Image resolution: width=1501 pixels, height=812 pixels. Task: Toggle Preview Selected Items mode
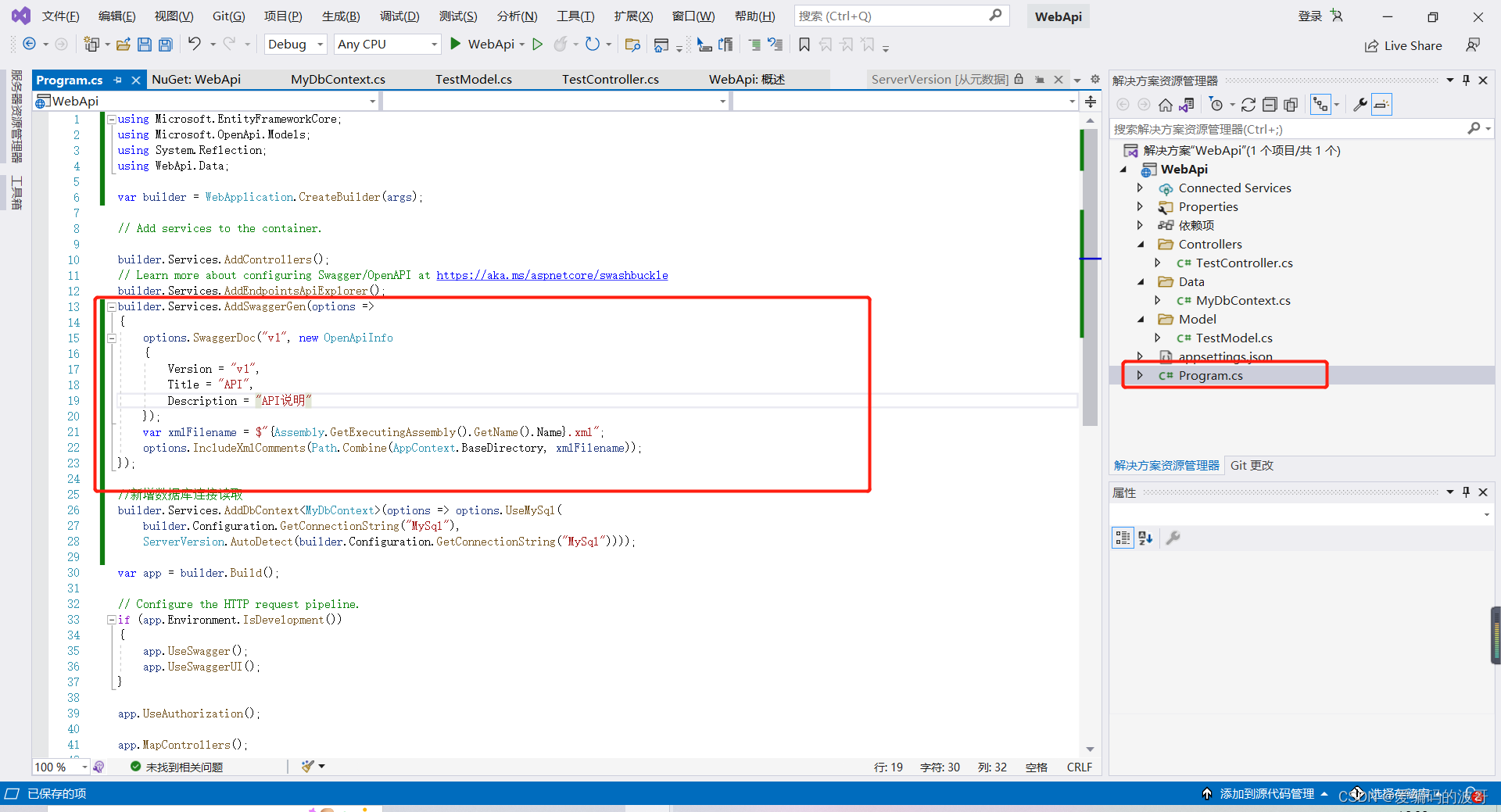pyautogui.click(x=1381, y=104)
